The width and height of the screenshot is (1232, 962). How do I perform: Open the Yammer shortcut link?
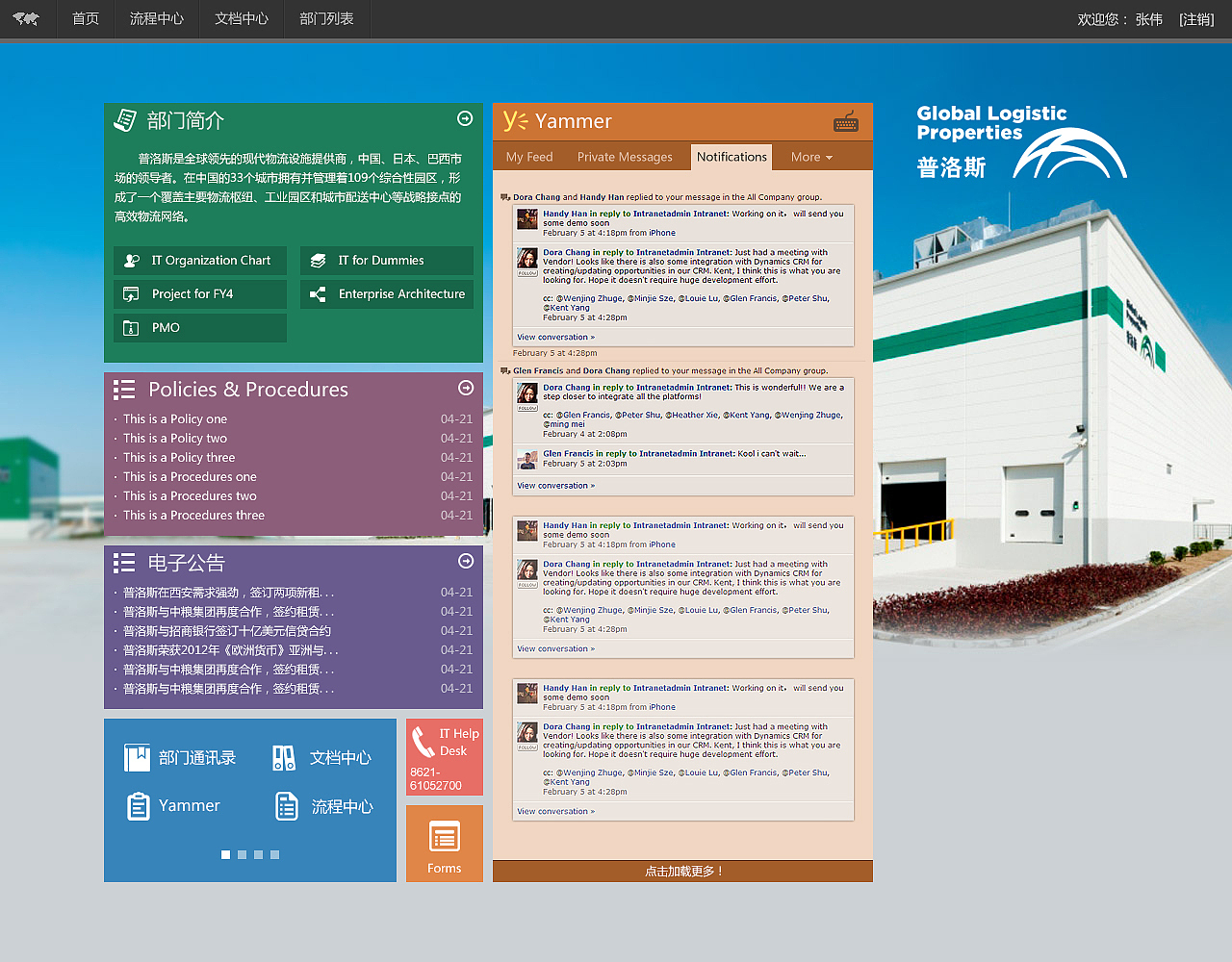(x=190, y=806)
